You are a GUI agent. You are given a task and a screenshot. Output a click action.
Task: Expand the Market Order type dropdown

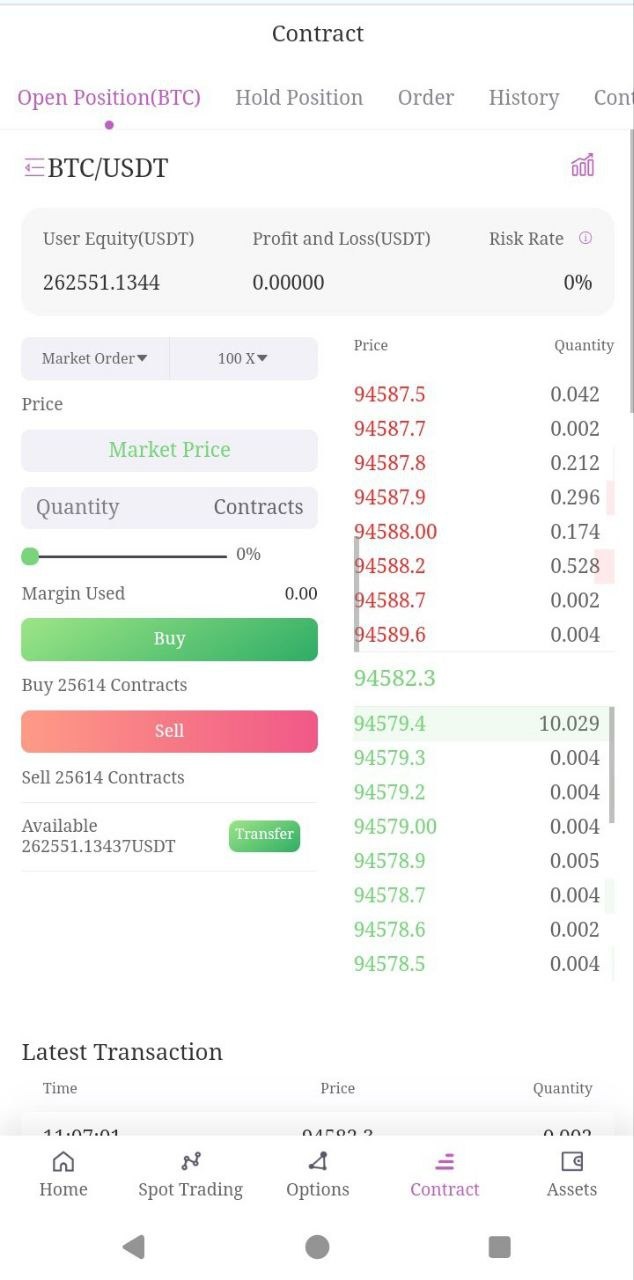coord(95,358)
